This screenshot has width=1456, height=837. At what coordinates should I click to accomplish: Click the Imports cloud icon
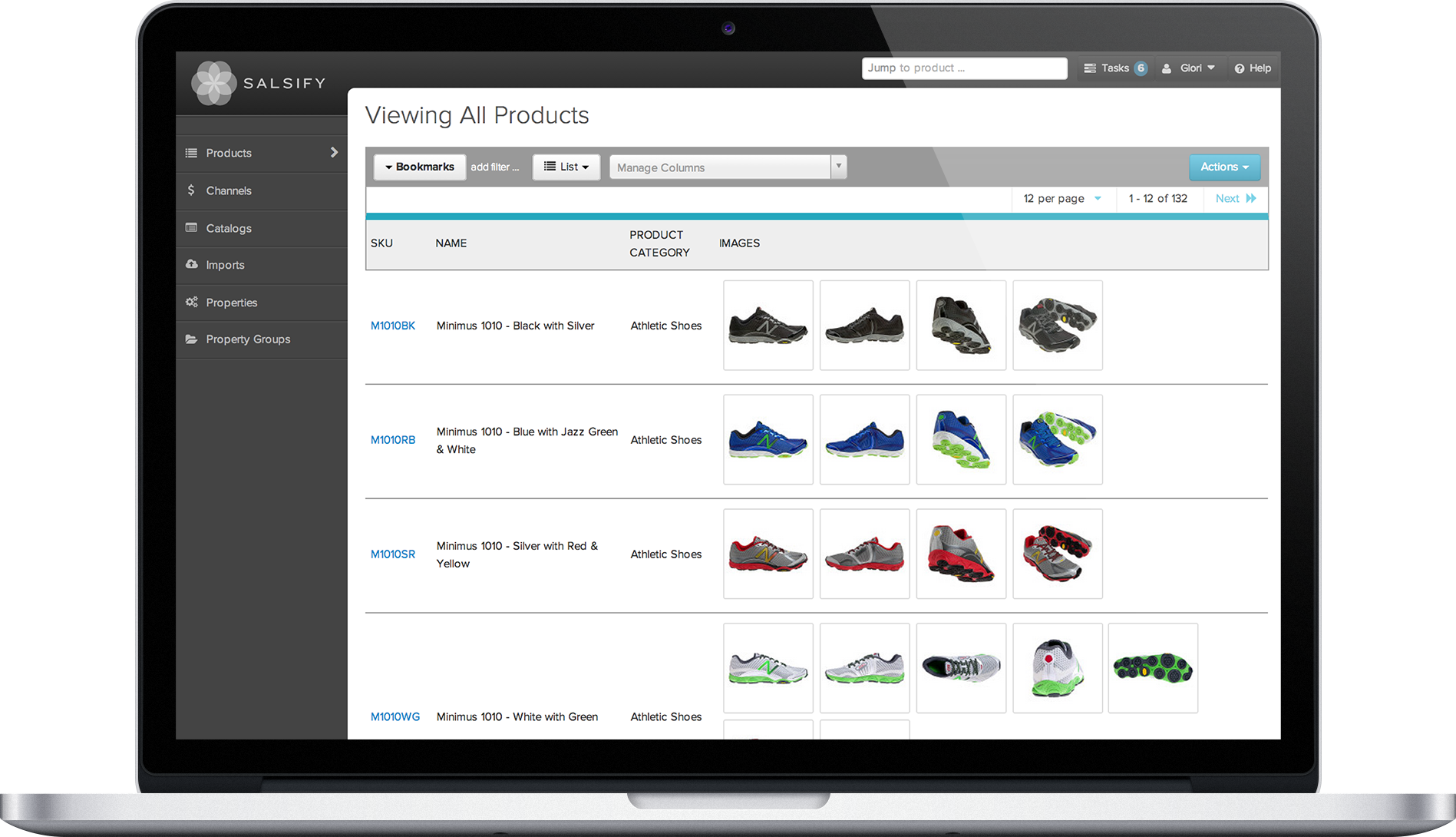191,264
